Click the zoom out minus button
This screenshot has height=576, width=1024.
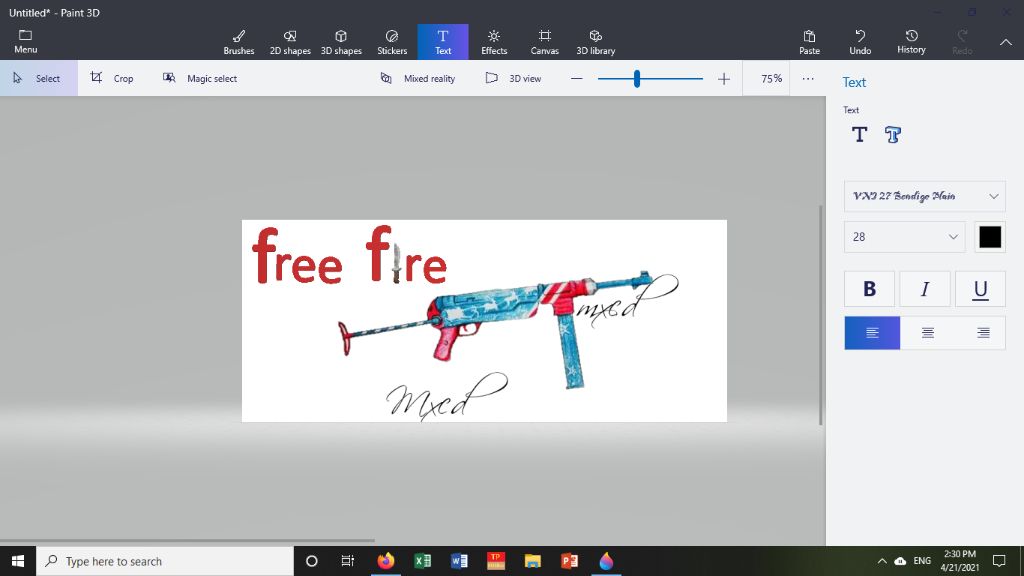[577, 78]
